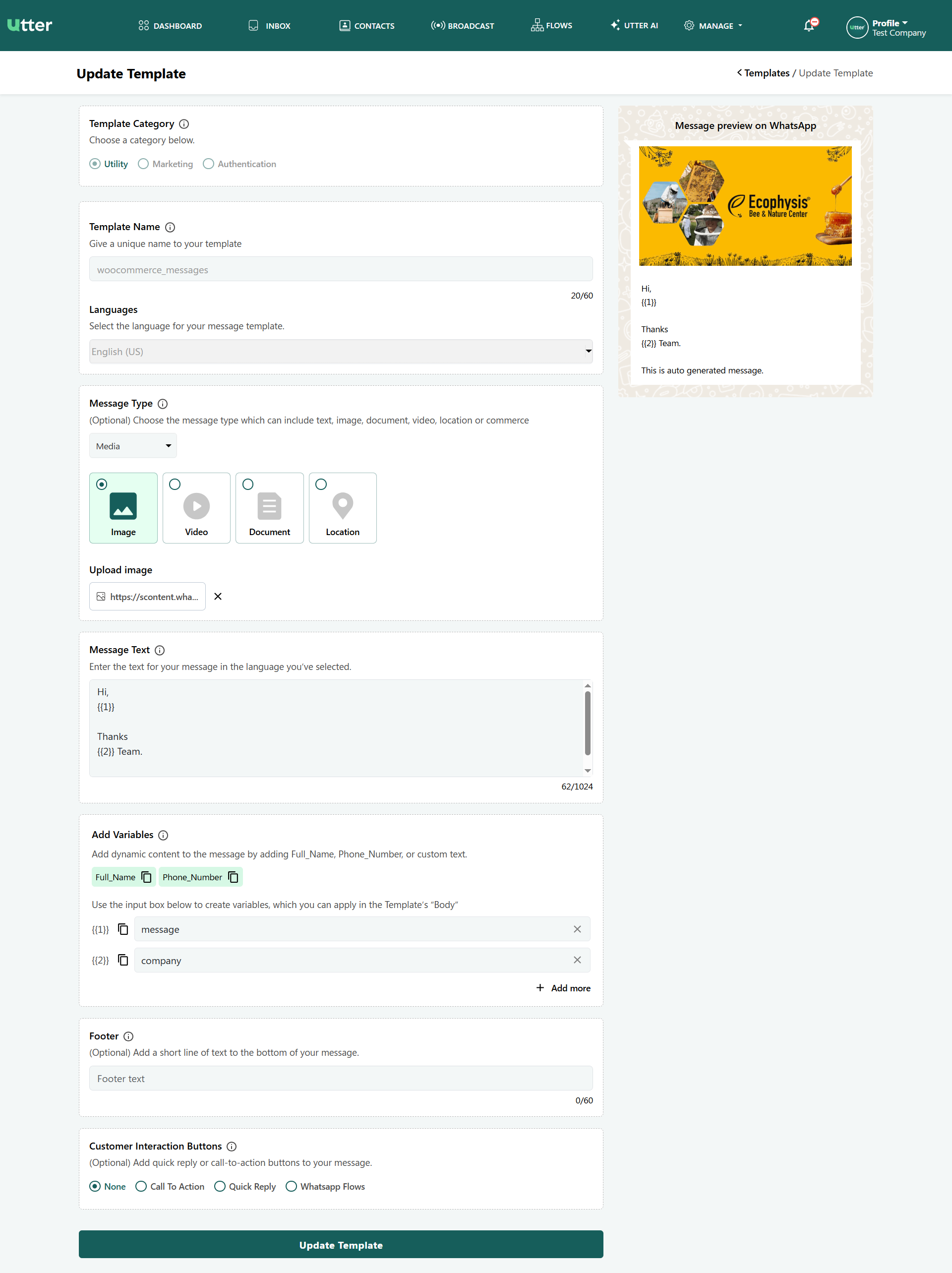Click Customer Interaction Buttons info icon
This screenshot has height=1273, width=952.
point(232,1147)
